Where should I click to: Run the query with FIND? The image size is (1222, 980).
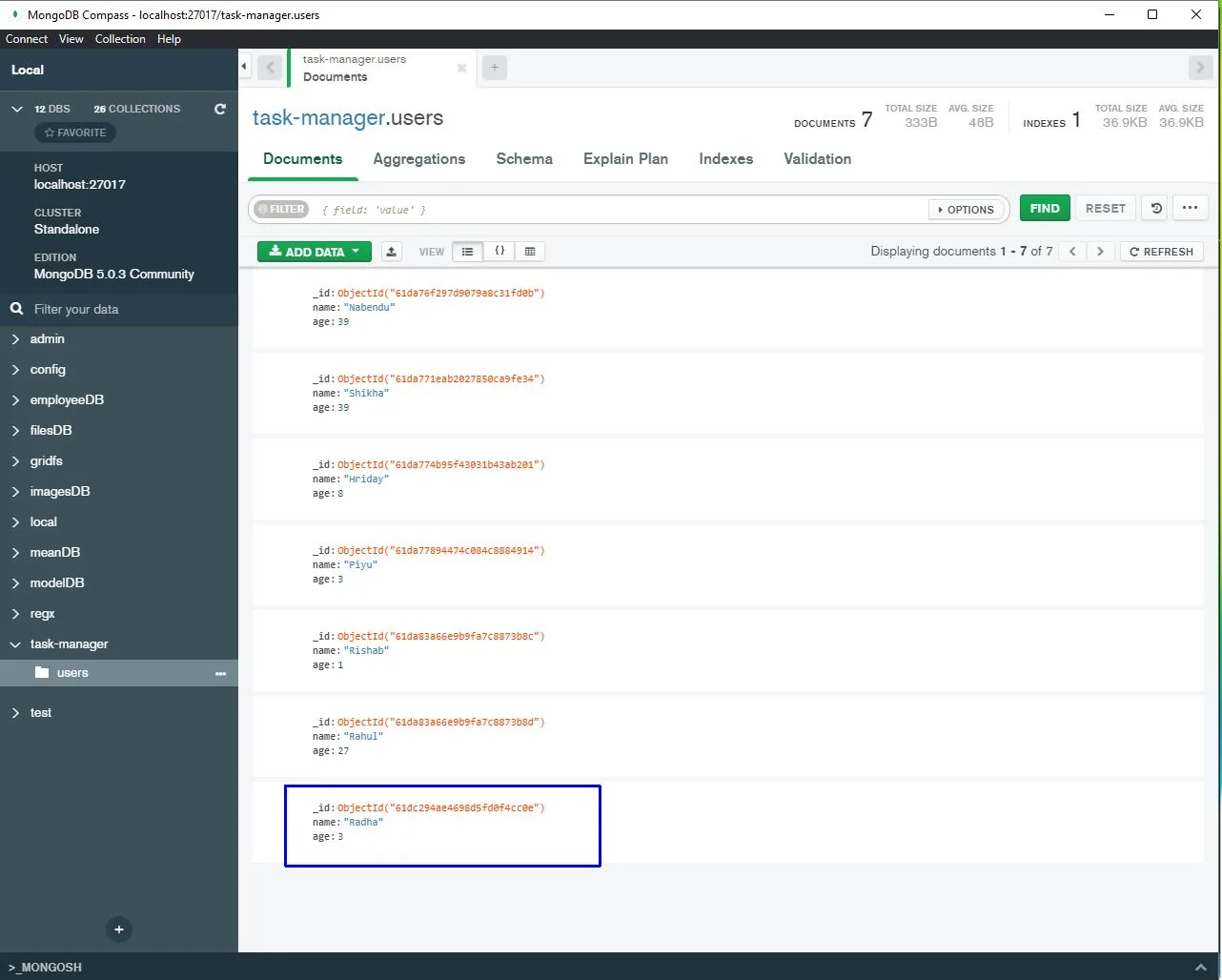(1045, 208)
